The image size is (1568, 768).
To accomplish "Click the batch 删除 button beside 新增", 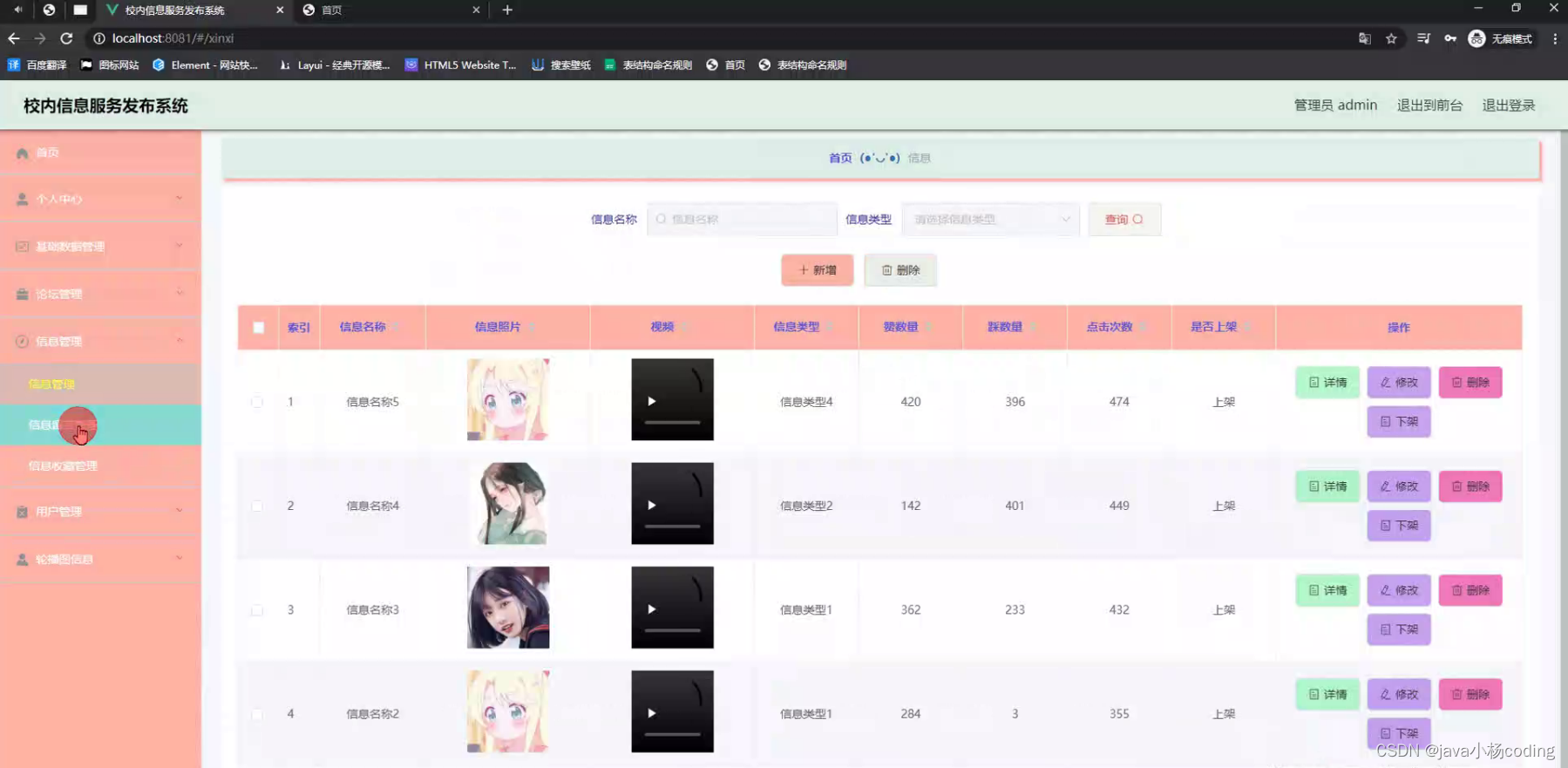I will [x=900, y=270].
